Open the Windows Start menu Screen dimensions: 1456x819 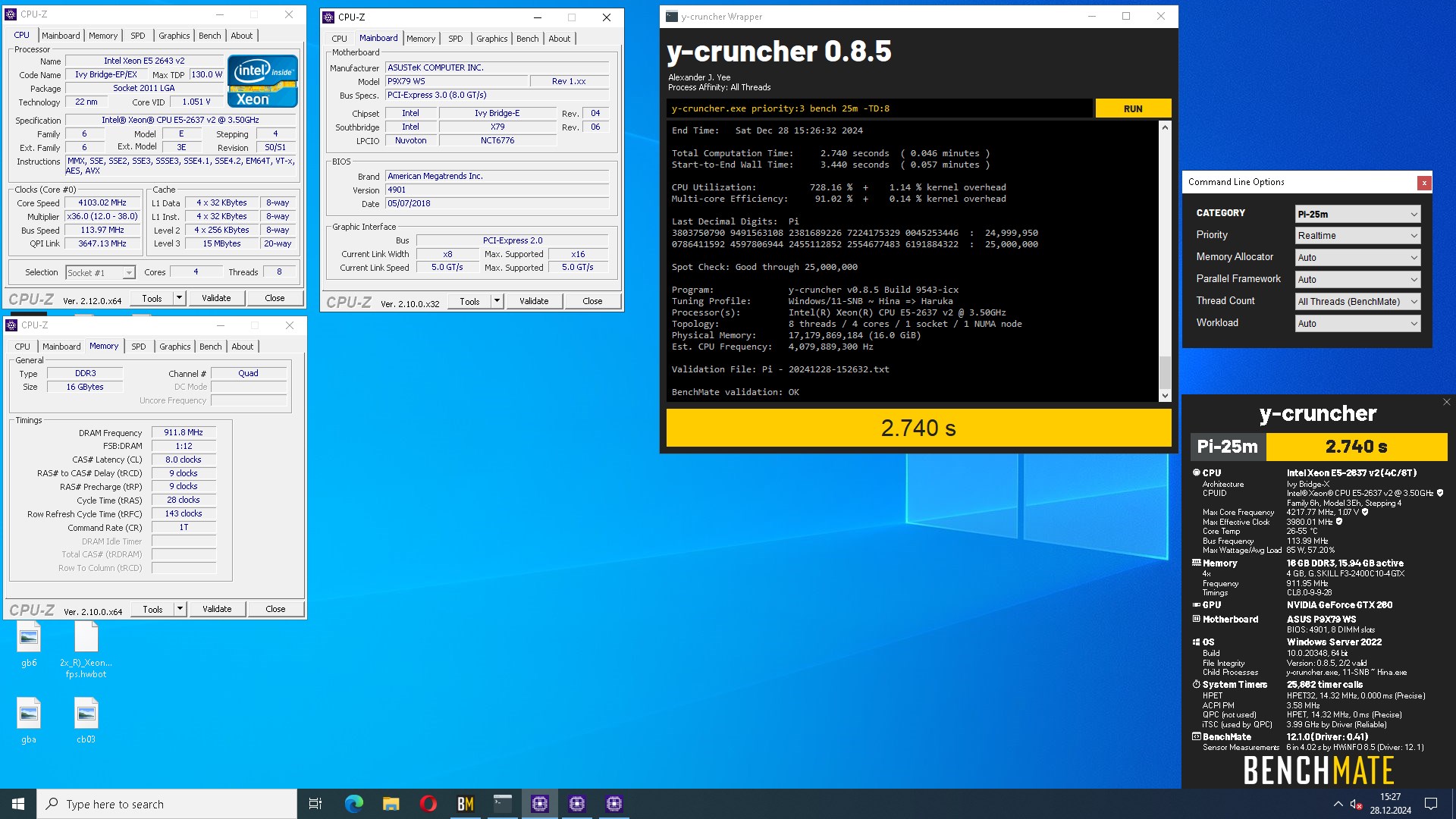pyautogui.click(x=18, y=804)
